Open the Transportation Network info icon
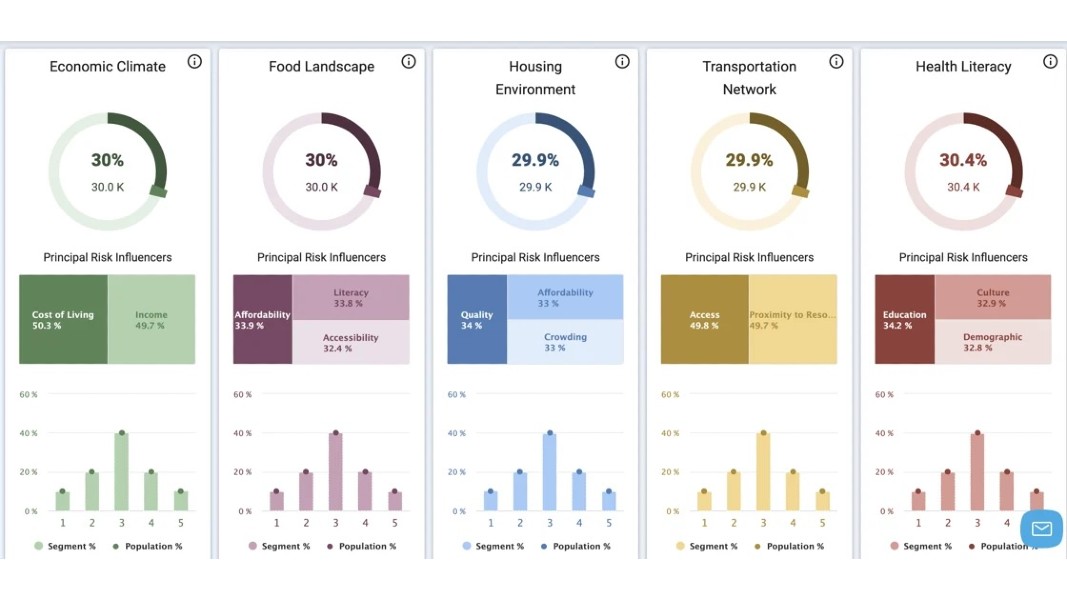 (x=837, y=62)
